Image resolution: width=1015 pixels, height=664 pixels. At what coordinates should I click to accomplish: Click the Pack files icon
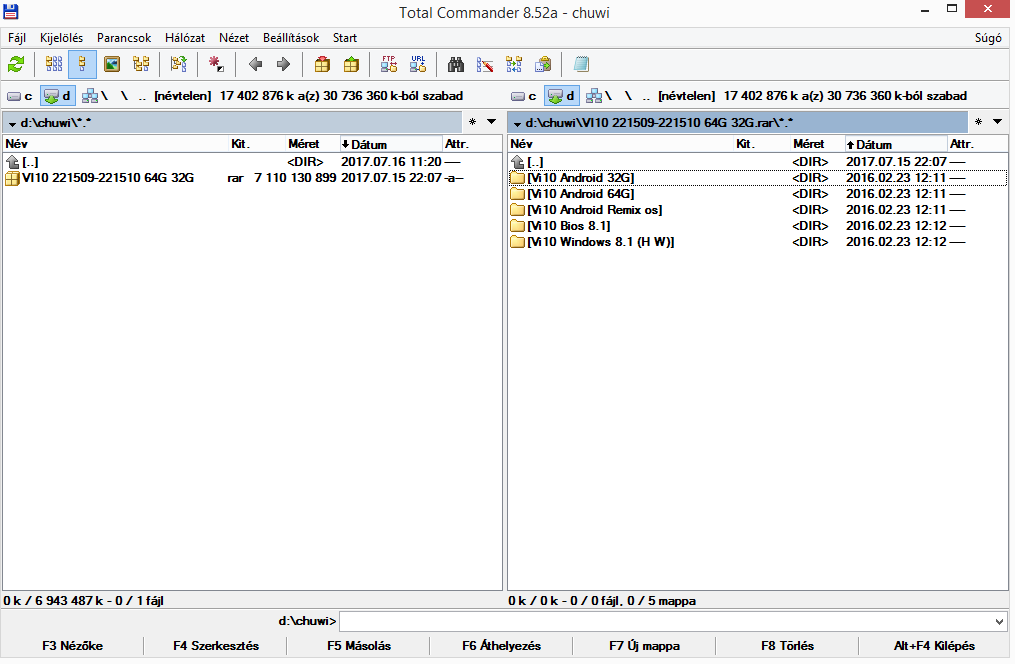[x=322, y=64]
